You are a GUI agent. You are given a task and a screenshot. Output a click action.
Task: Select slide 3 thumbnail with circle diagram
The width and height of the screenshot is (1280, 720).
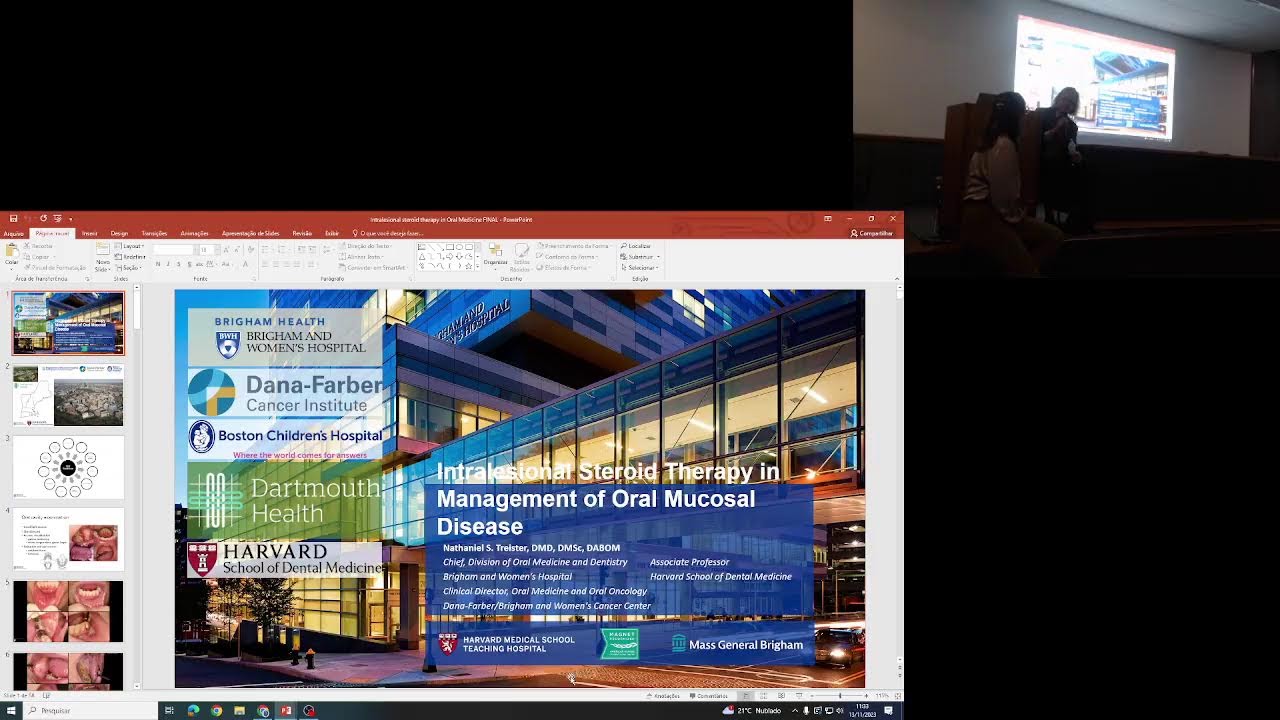click(x=68, y=467)
